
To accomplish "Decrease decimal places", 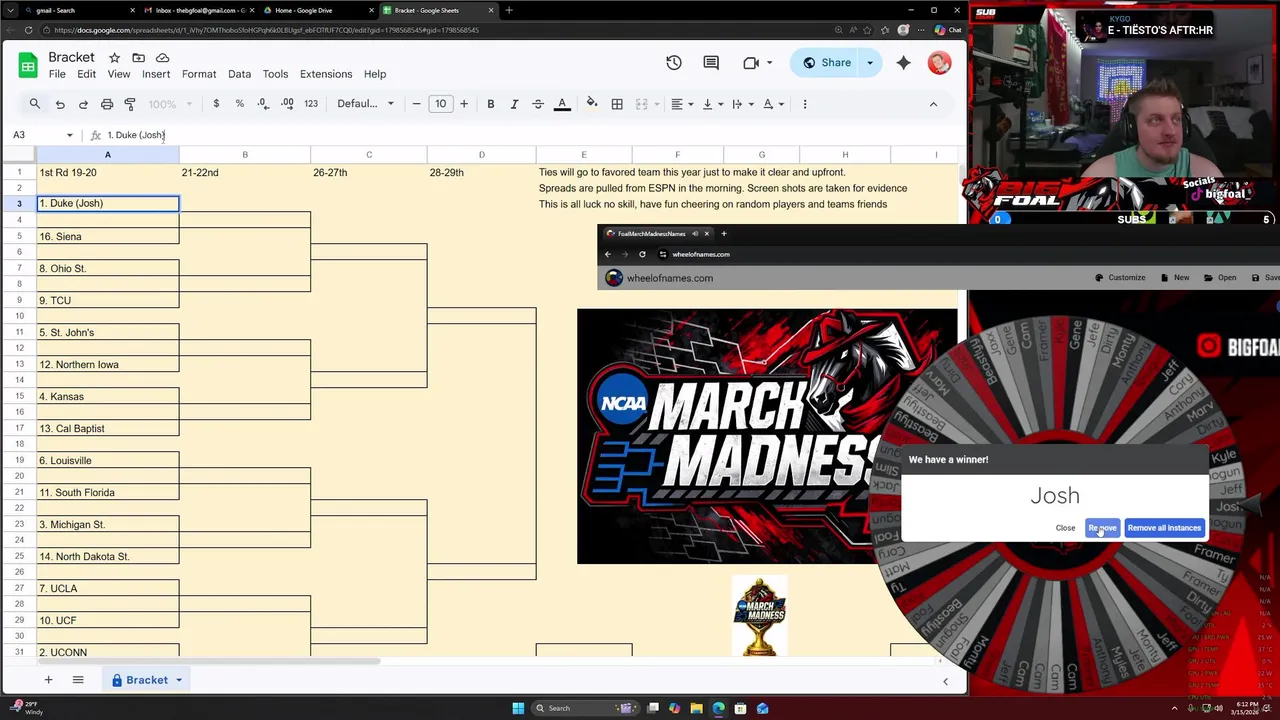I will pos(263,104).
